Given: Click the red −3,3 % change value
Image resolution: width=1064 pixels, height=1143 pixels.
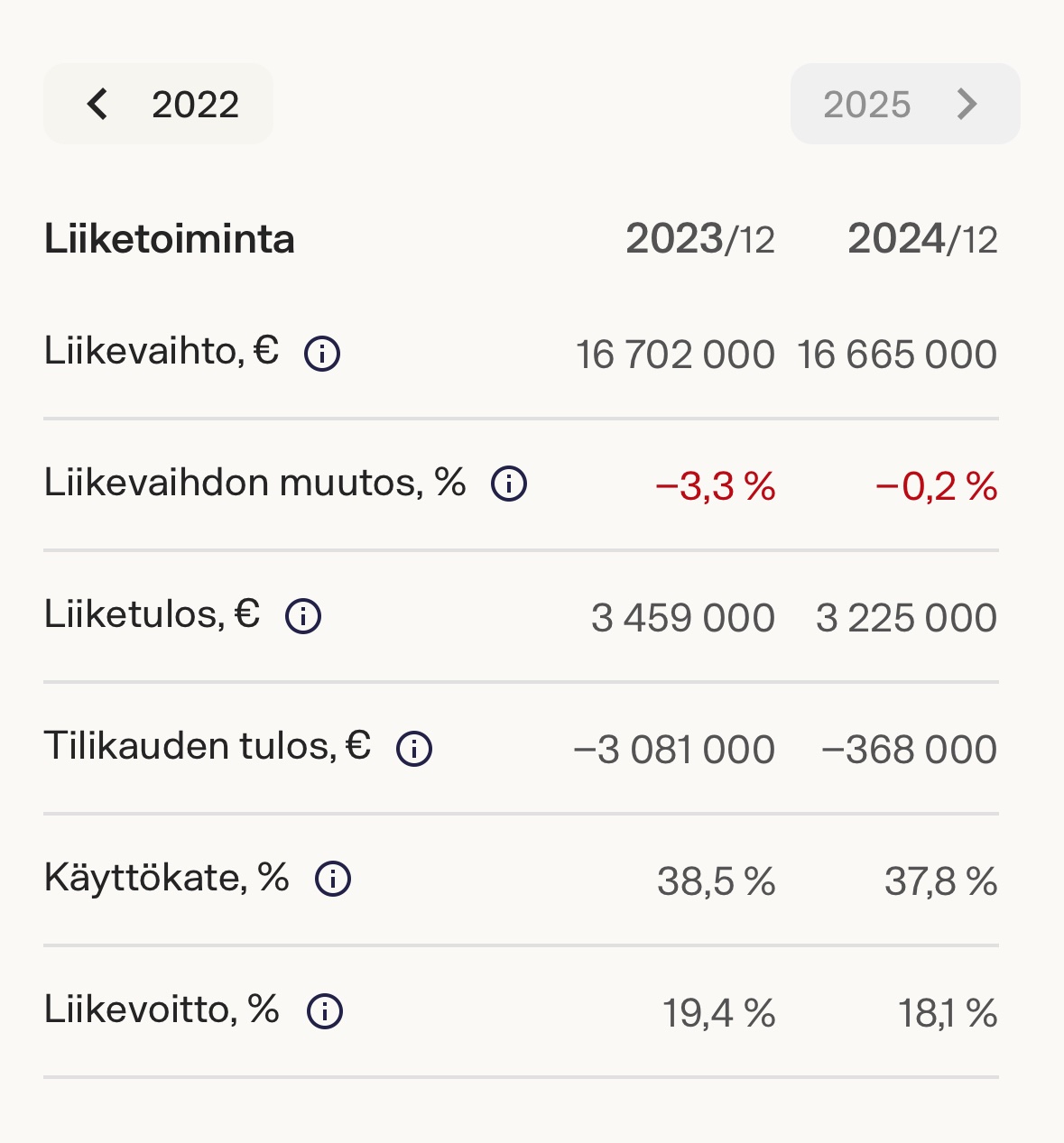Looking at the screenshot, I should pos(716,487).
